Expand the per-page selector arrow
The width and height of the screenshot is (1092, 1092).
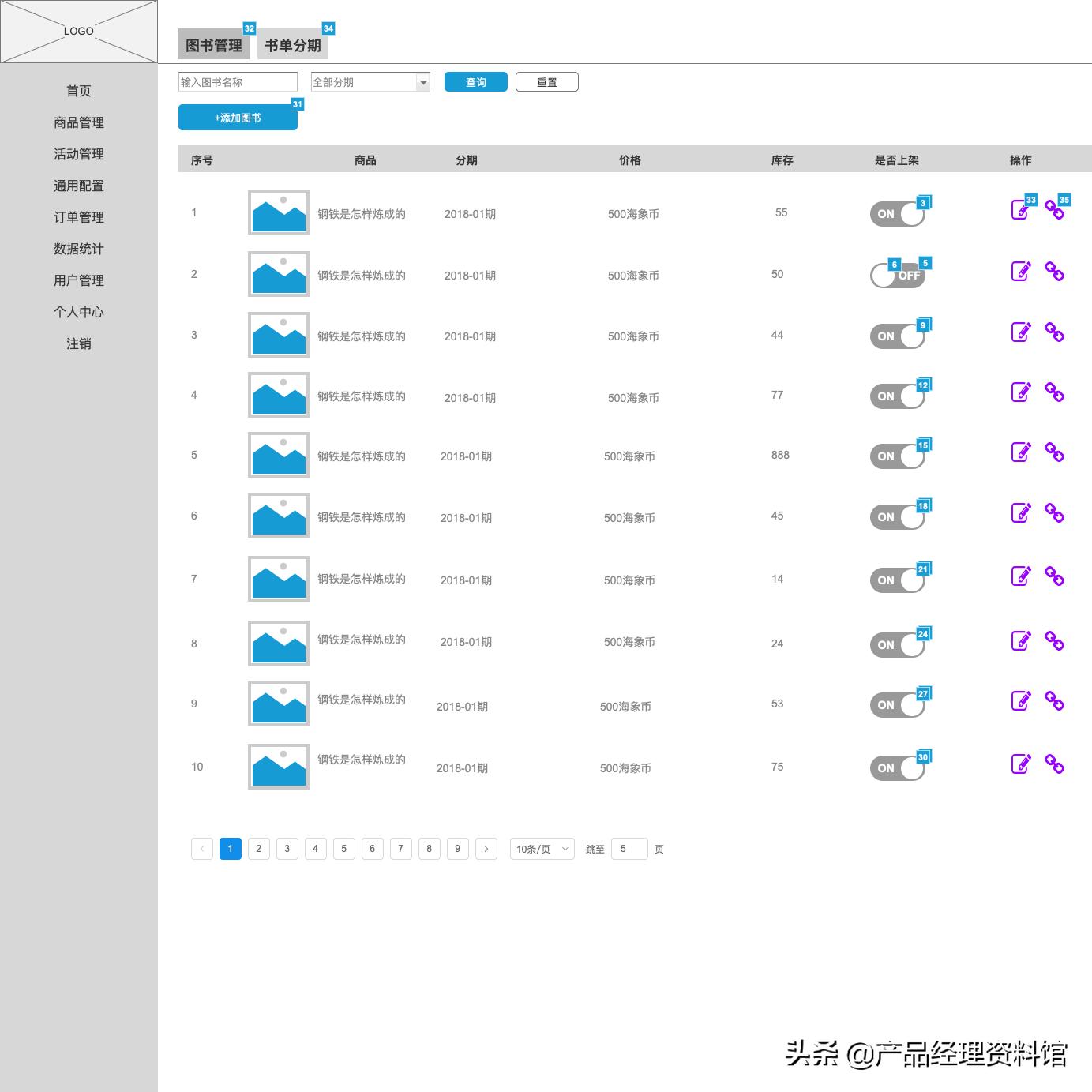point(563,849)
